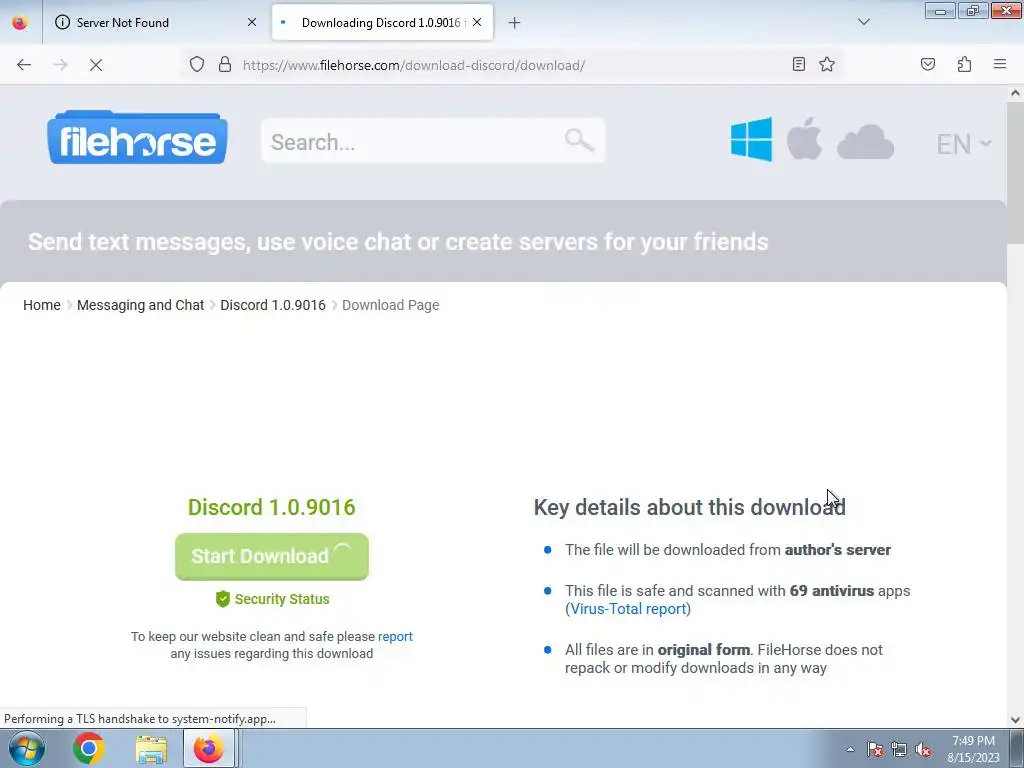Click the FileHorse logo

pyautogui.click(x=137, y=137)
